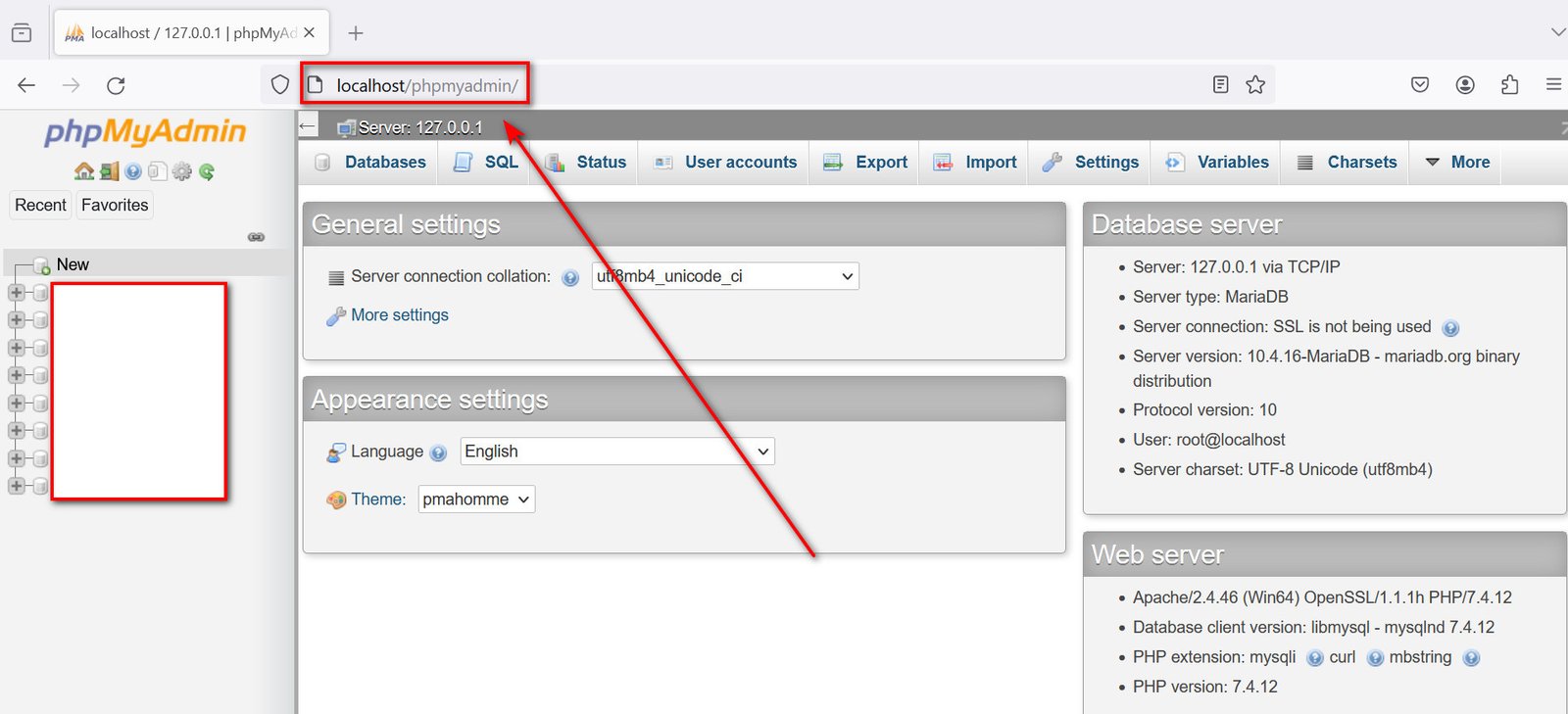This screenshot has width=1568, height=714.
Task: Open the Charsets tab
Action: [x=1347, y=163]
